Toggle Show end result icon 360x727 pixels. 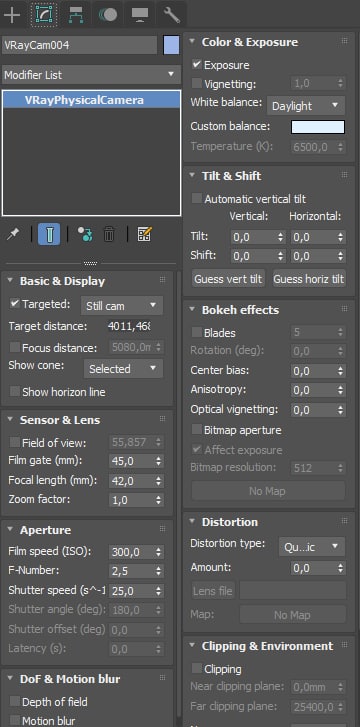pos(49,235)
